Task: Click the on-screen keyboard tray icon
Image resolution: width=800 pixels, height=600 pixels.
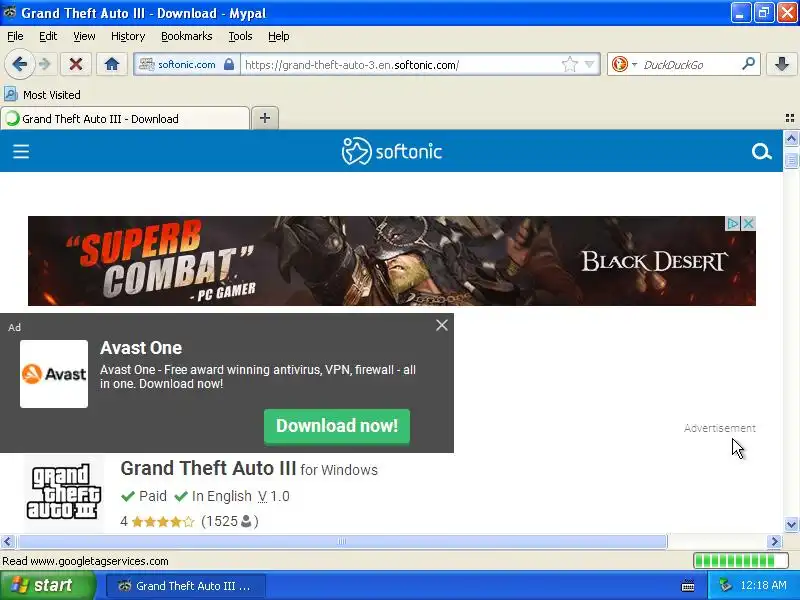Action: (x=688, y=586)
